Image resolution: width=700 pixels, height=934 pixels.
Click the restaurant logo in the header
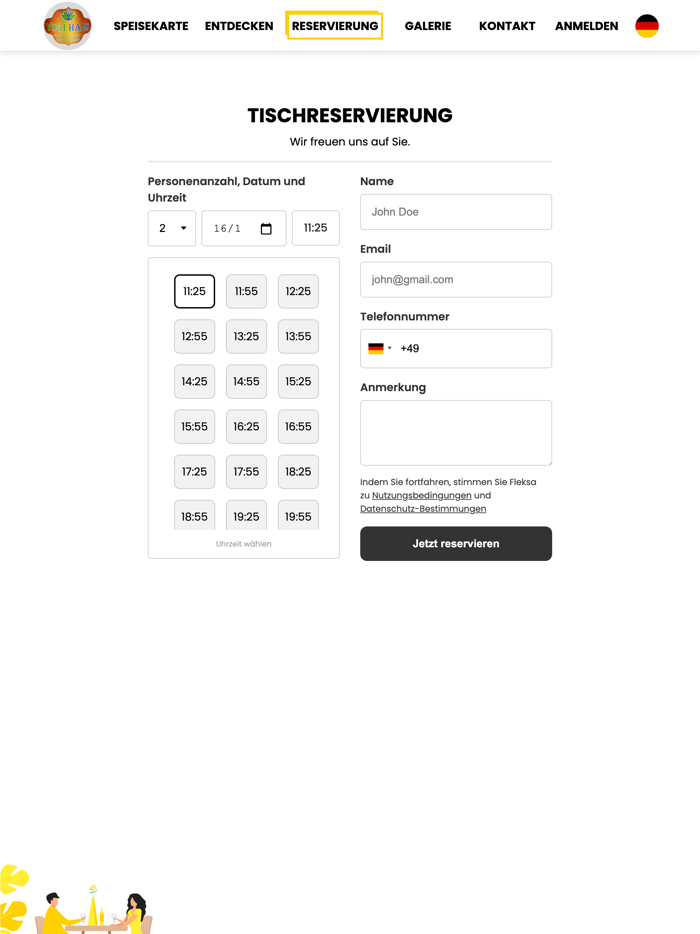tap(67, 26)
